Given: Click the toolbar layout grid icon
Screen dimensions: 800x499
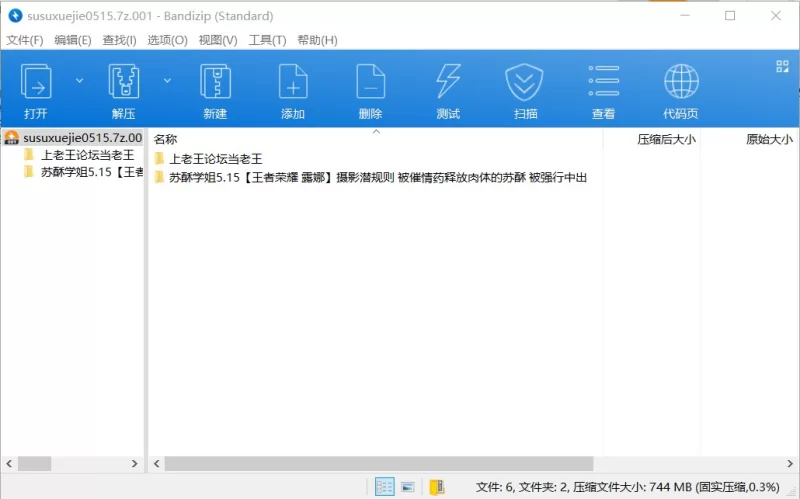Looking at the screenshot, I should pos(782,66).
